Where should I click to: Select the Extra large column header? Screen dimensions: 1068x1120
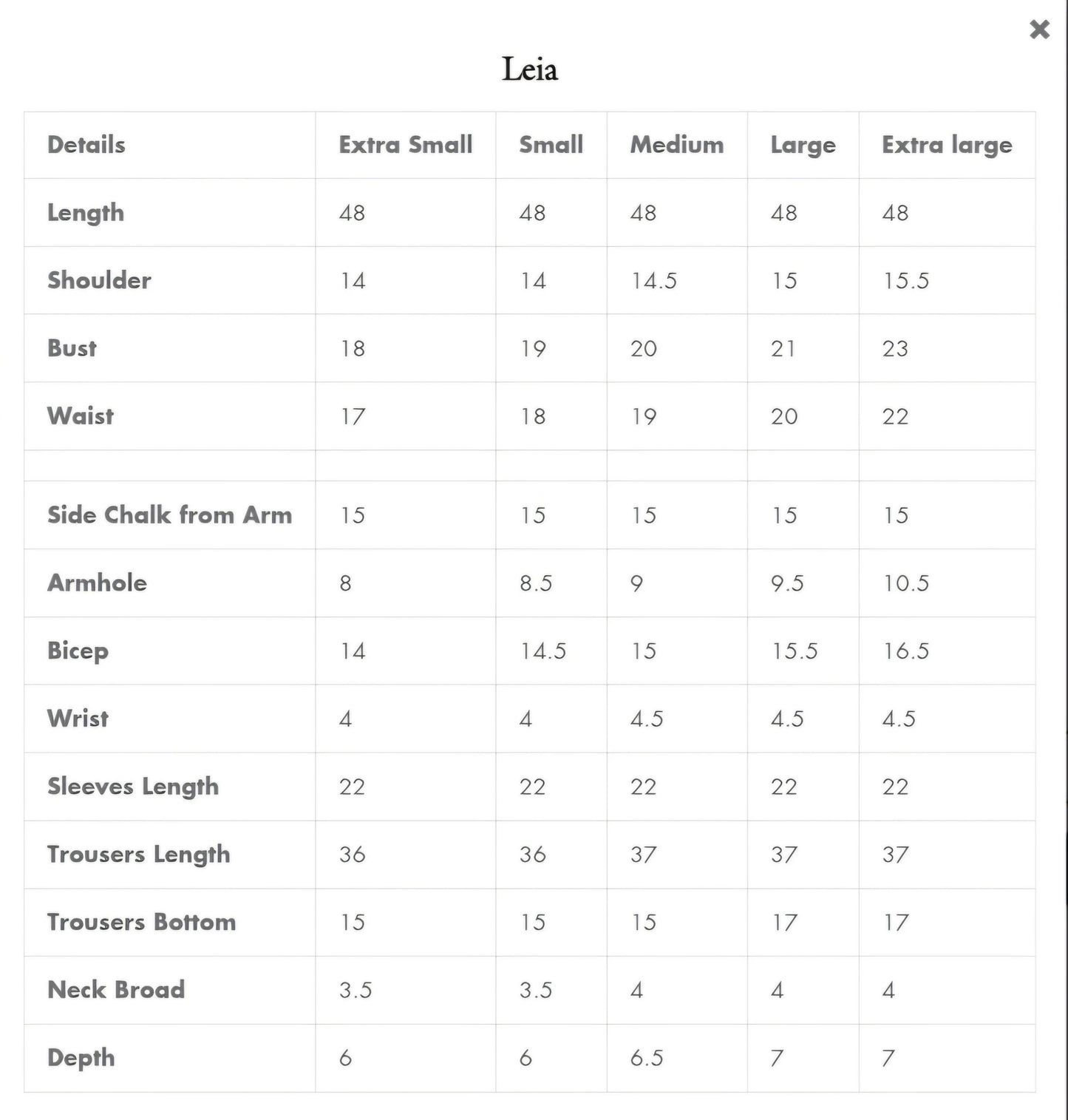pos(947,145)
